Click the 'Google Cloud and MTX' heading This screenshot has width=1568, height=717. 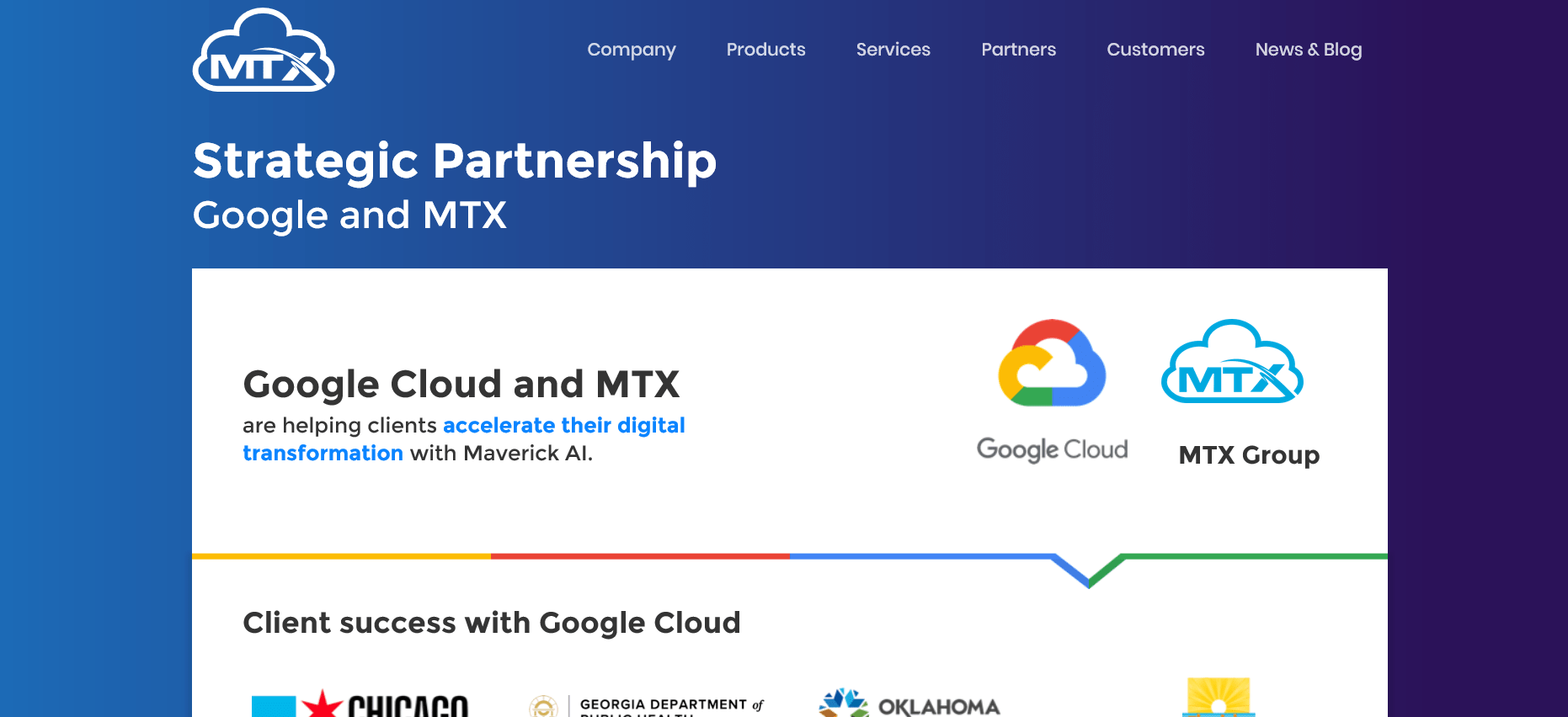(461, 385)
